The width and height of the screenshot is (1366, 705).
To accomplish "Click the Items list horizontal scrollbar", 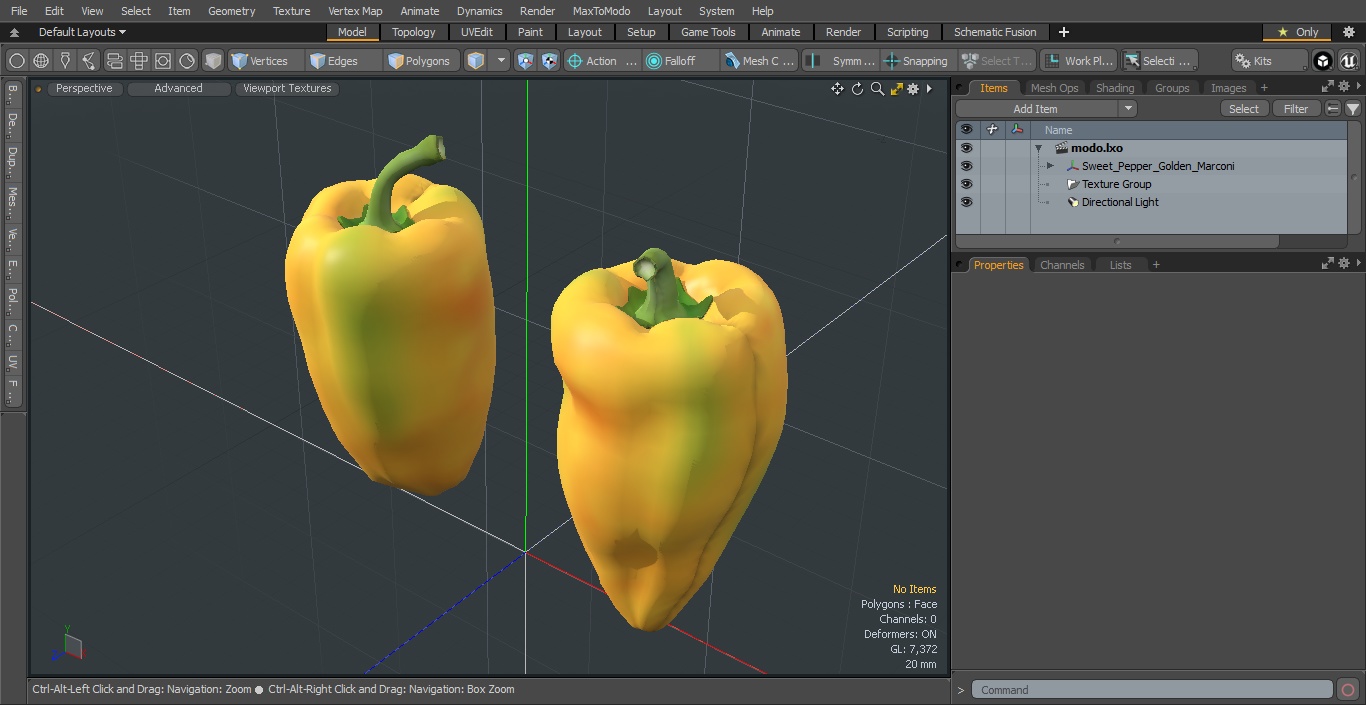I will point(1117,241).
